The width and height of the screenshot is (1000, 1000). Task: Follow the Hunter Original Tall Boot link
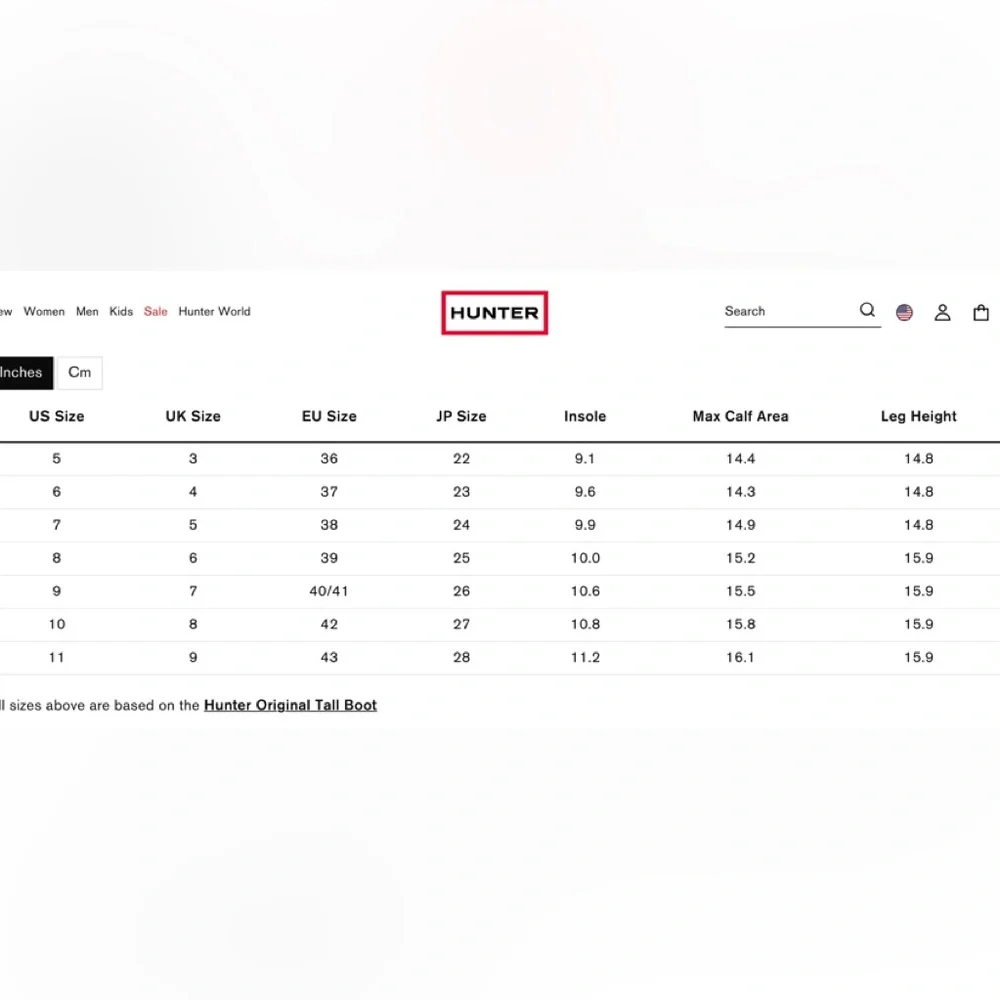[290, 705]
